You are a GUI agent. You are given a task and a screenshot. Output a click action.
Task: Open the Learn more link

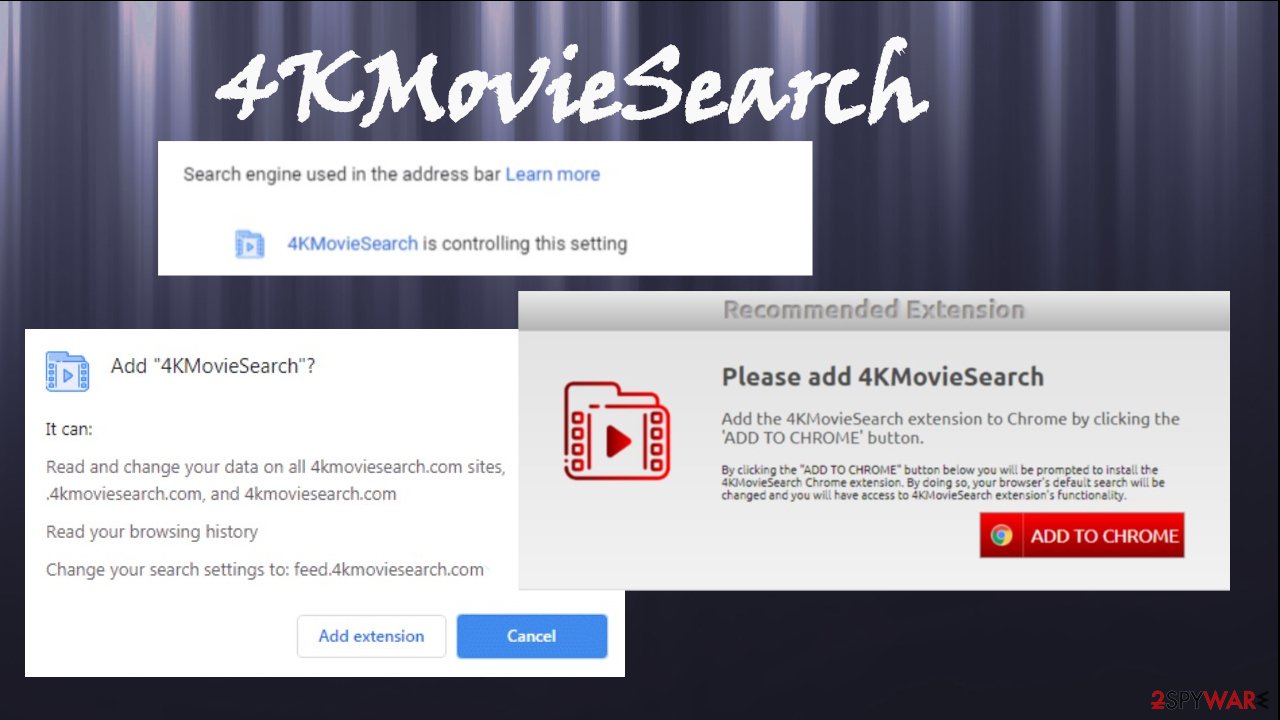552,174
